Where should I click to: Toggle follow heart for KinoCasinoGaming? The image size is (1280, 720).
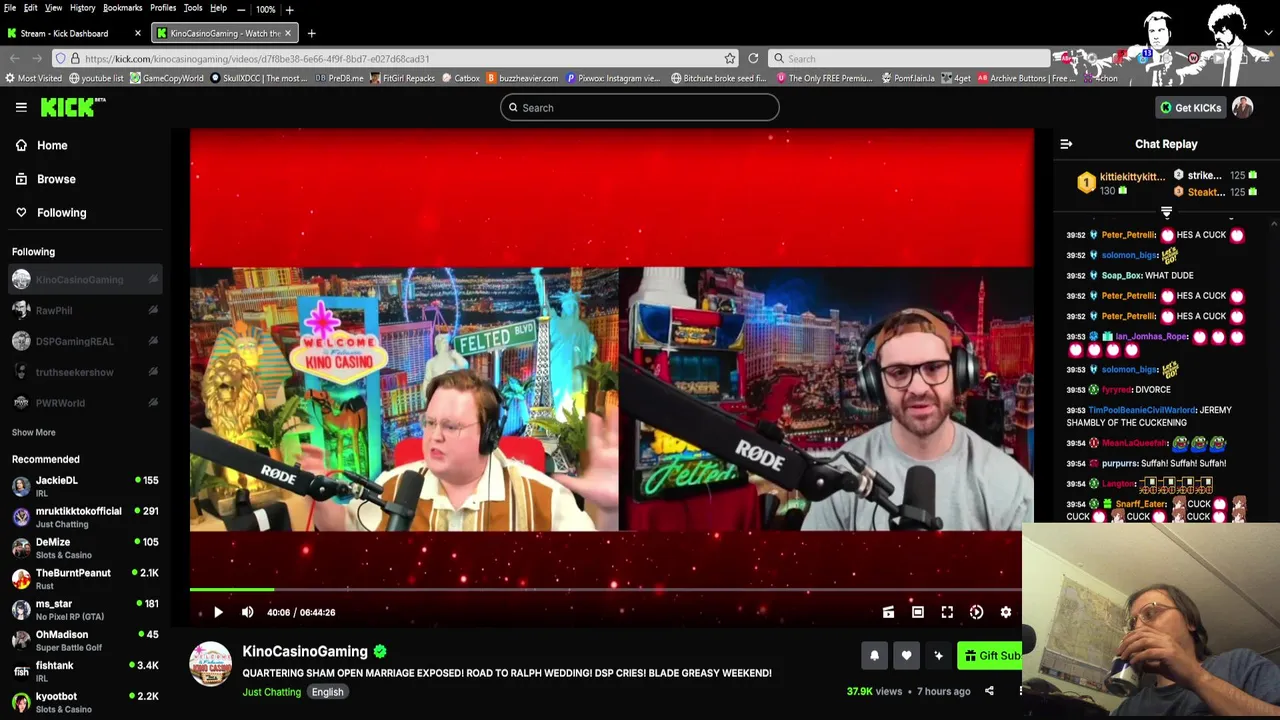(906, 655)
